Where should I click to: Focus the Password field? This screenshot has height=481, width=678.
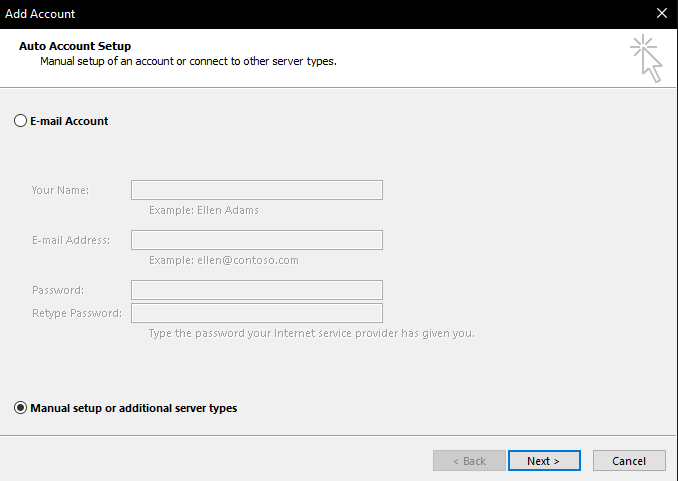tap(256, 290)
